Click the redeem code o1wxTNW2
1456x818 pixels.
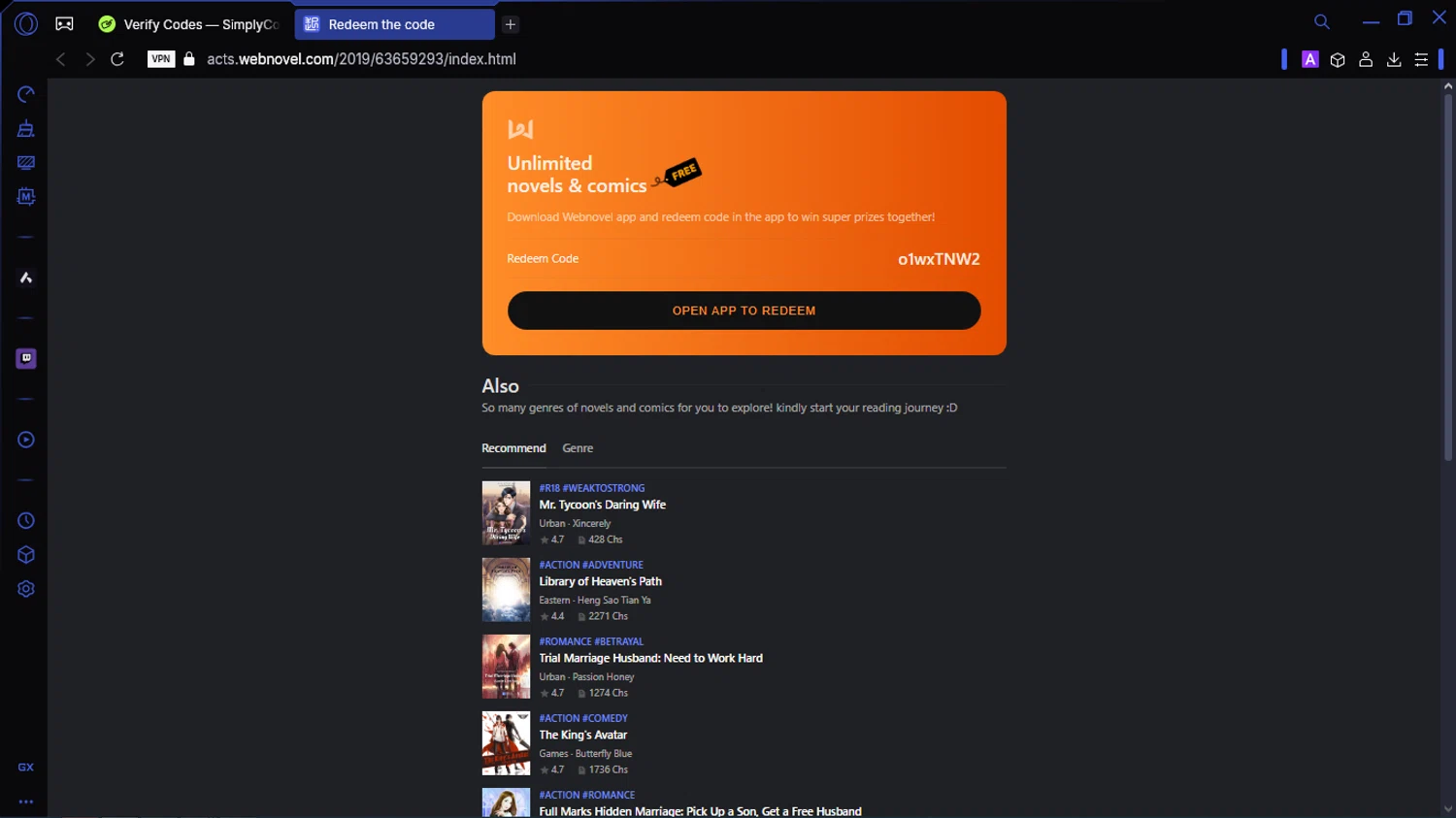939,259
